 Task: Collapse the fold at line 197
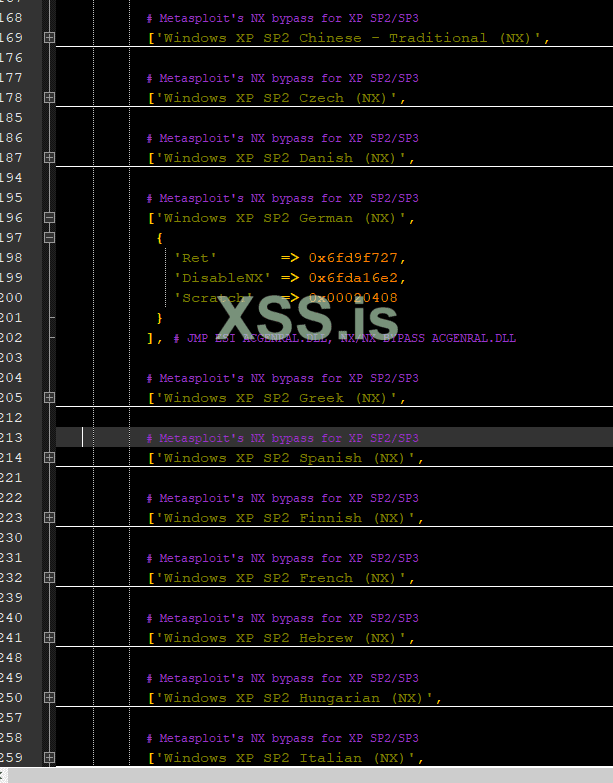pyautogui.click(x=49, y=237)
